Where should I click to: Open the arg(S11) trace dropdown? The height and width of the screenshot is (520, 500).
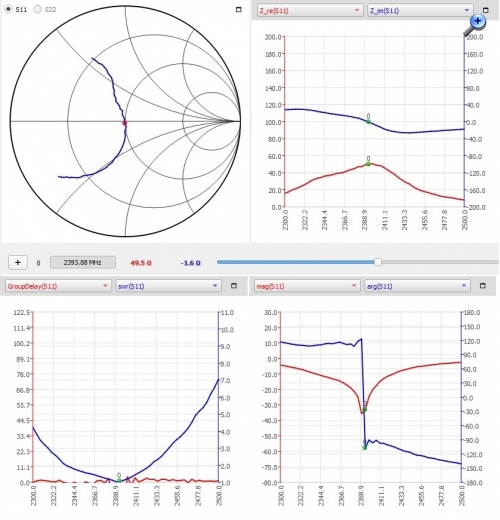(x=417, y=286)
